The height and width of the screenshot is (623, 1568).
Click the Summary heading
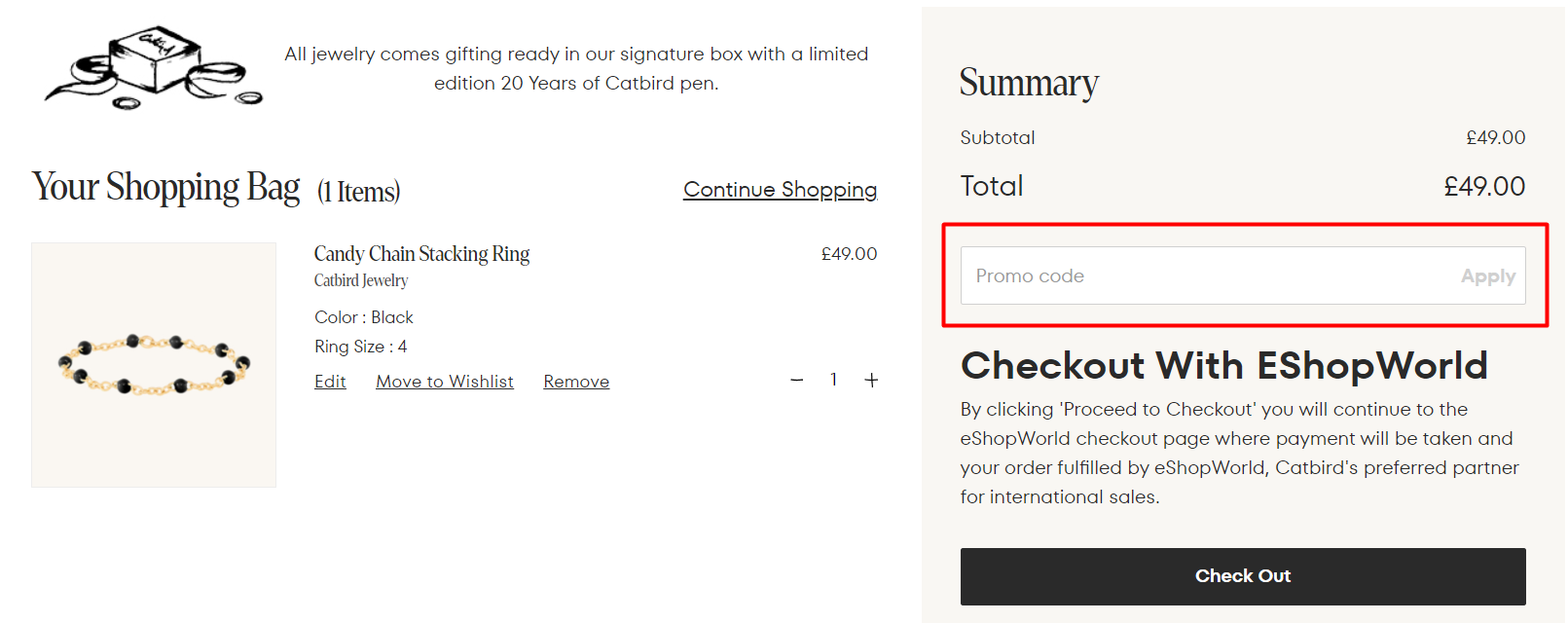1029,83
